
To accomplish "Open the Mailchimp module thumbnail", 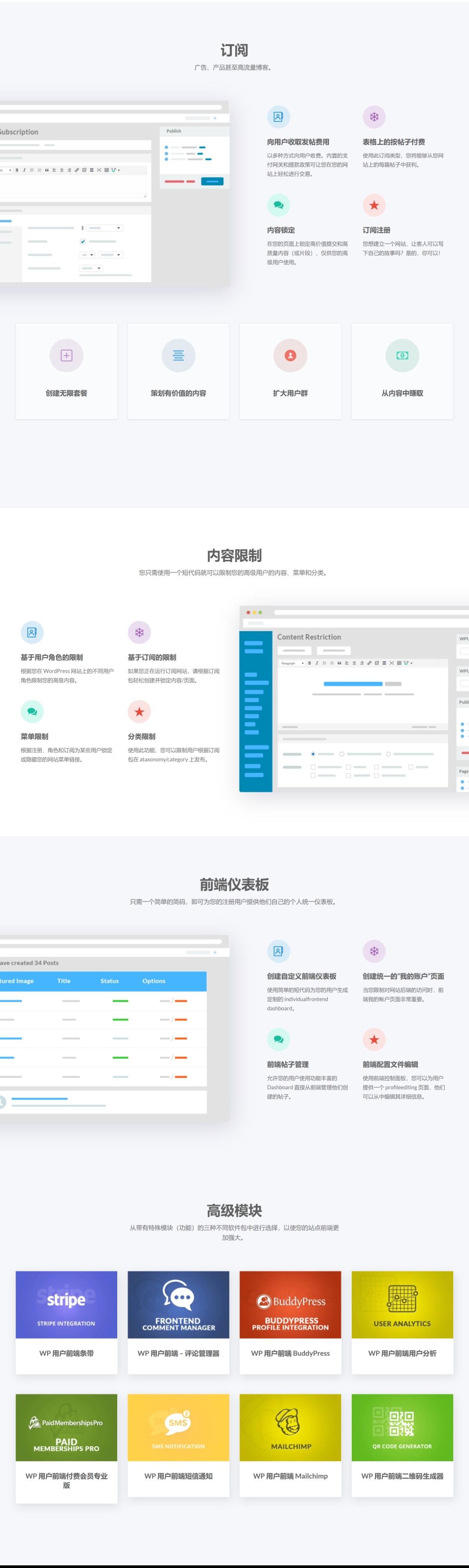I will coord(290,1427).
